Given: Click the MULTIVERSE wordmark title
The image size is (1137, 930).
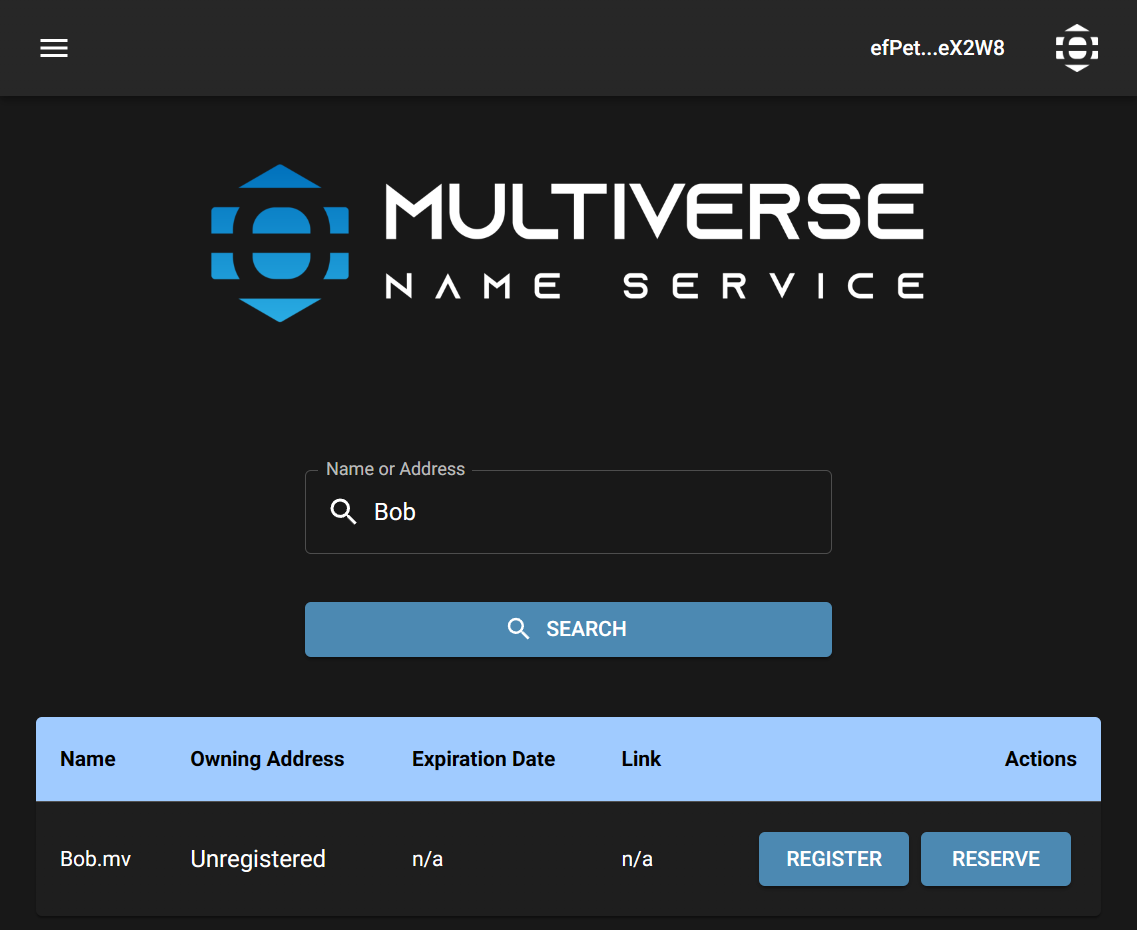Looking at the screenshot, I should click(654, 211).
